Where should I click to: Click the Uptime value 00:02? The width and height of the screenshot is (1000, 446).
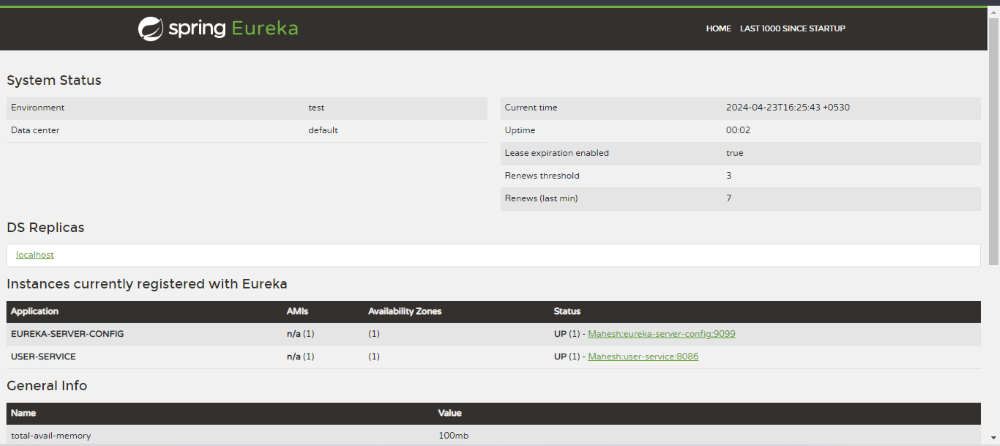pos(738,131)
